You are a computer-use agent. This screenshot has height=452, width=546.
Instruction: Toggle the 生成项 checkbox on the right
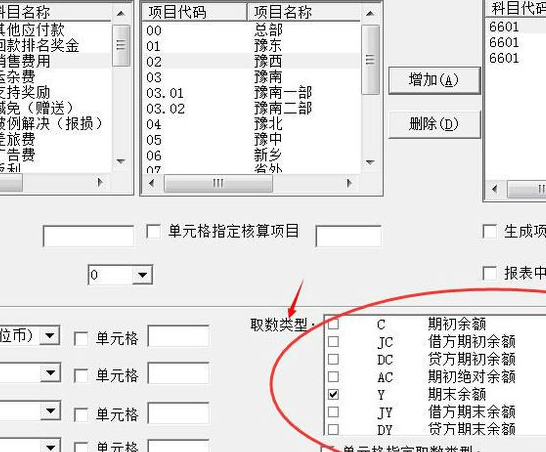[x=490, y=232]
